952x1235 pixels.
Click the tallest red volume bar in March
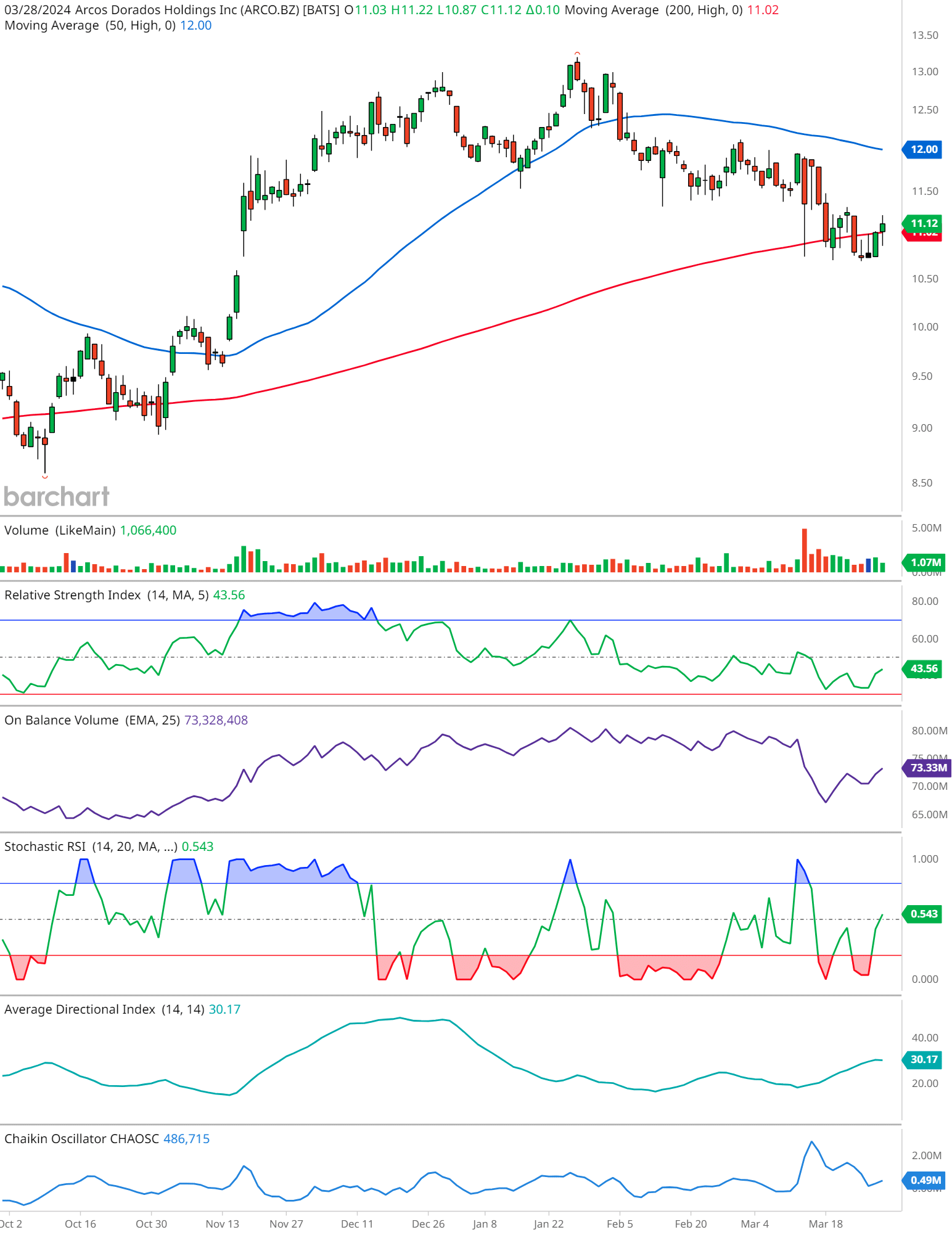pyautogui.click(x=804, y=551)
